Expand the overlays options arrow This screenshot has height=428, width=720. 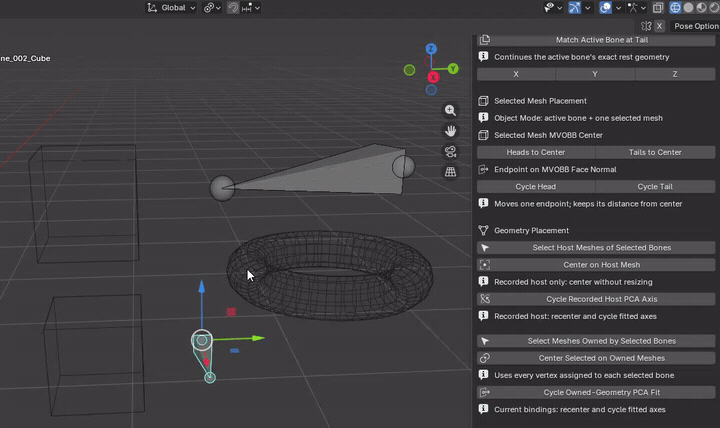(x=618, y=8)
